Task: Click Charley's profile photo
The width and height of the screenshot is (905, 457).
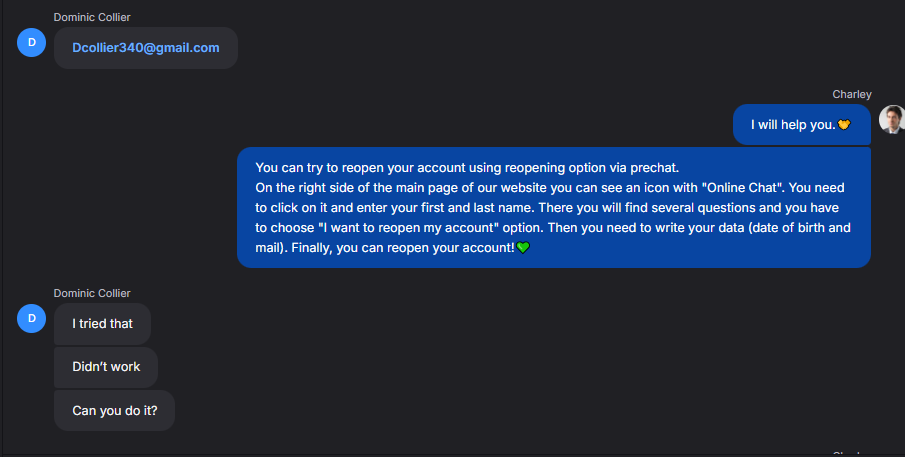Action: 891,119
